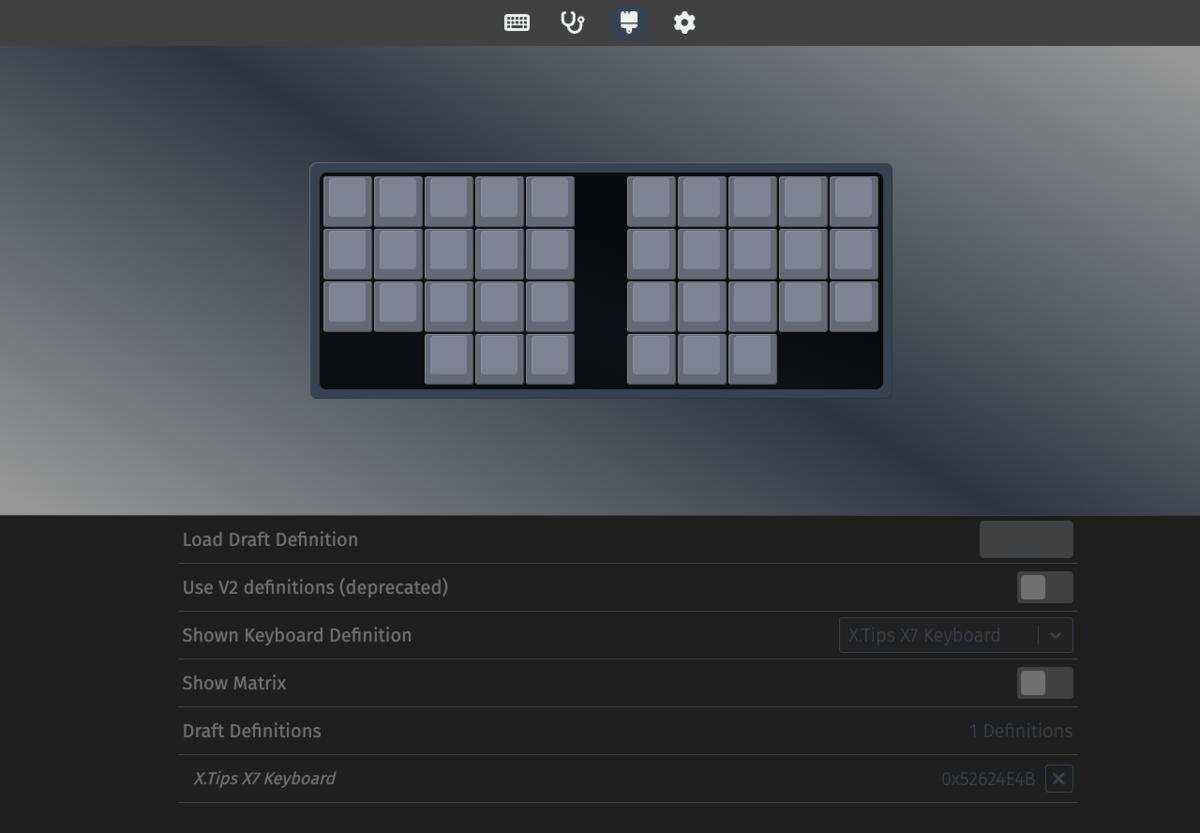The image size is (1200, 833).
Task: Enable the Show Matrix switch
Action: click(x=1045, y=683)
